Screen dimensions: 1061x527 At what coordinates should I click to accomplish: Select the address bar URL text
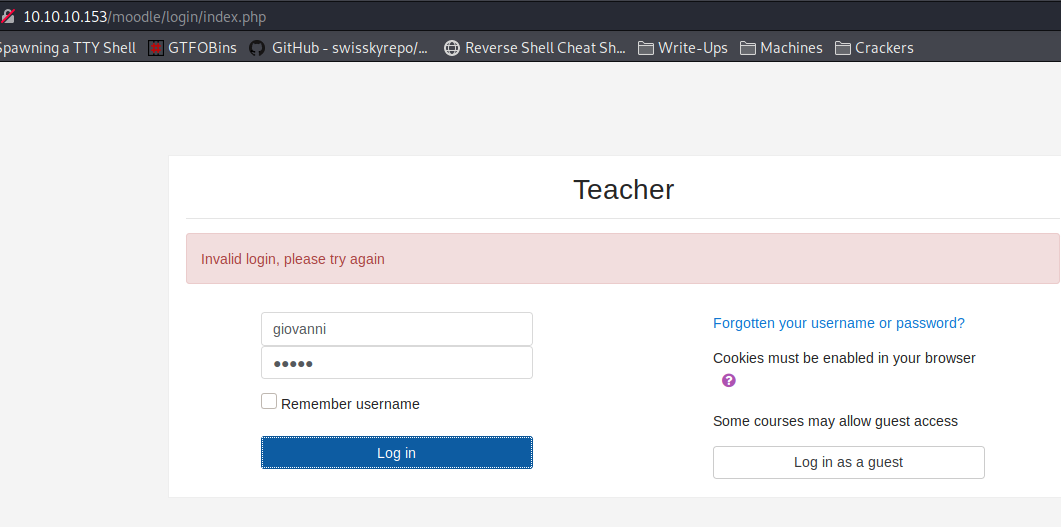point(145,16)
